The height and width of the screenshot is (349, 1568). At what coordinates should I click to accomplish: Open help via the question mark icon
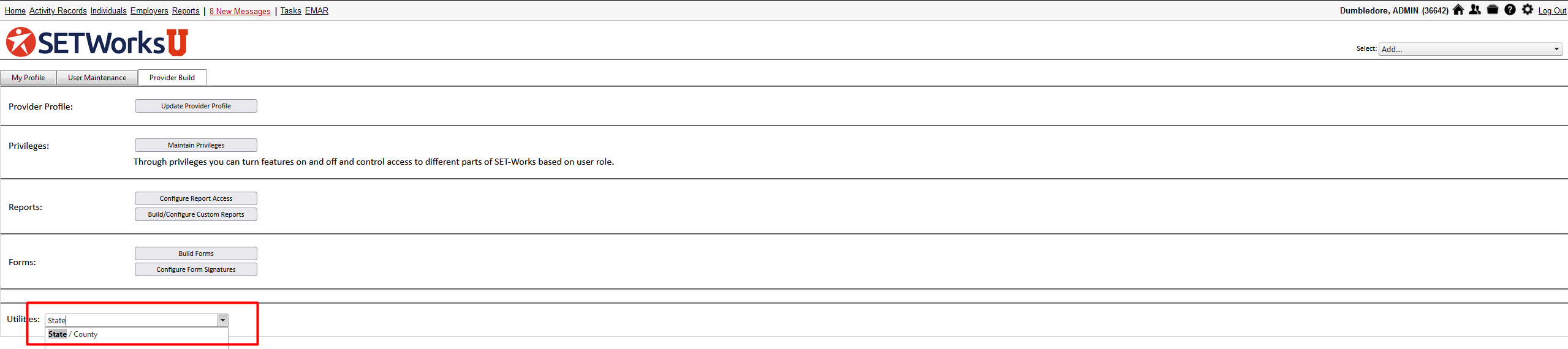(x=1510, y=10)
